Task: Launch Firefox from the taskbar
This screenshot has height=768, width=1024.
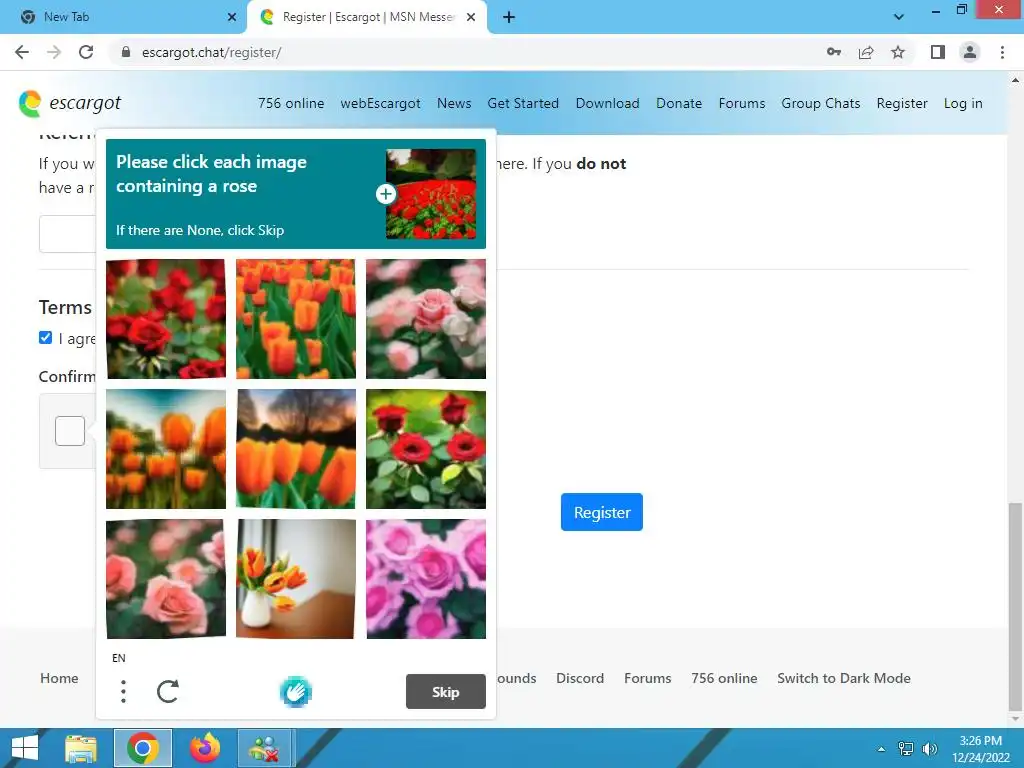Action: tap(205, 748)
